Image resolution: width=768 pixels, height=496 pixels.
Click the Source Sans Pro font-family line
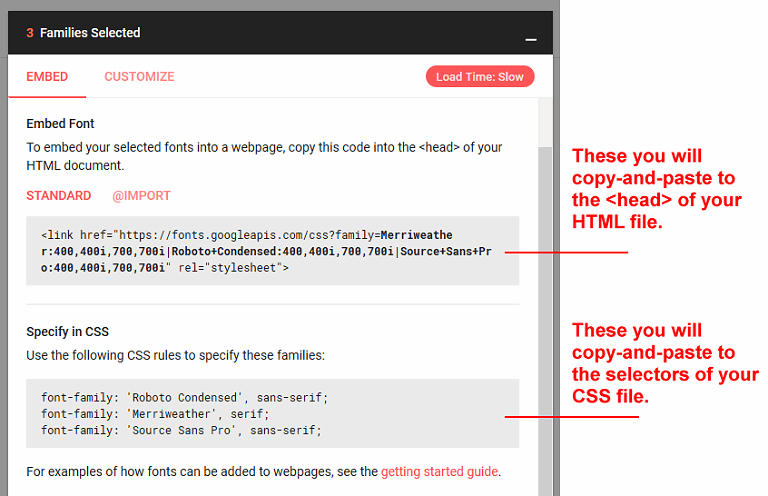pyautogui.click(x=181, y=430)
